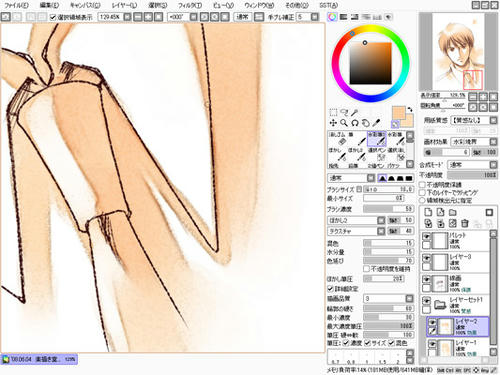Select the rectangular selection tool
Viewport: 500px width, 375px height.
point(333,112)
